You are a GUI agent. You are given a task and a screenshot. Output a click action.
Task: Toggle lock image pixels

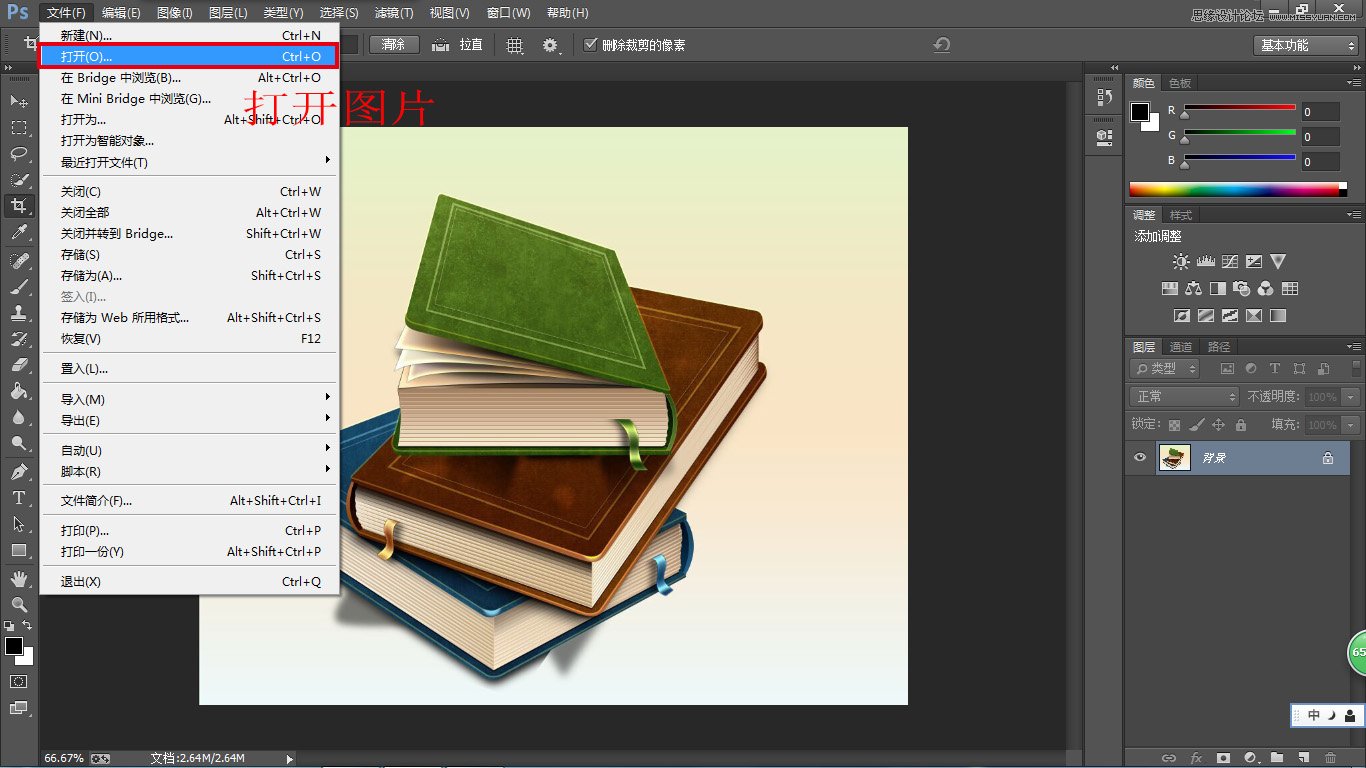tap(1196, 425)
